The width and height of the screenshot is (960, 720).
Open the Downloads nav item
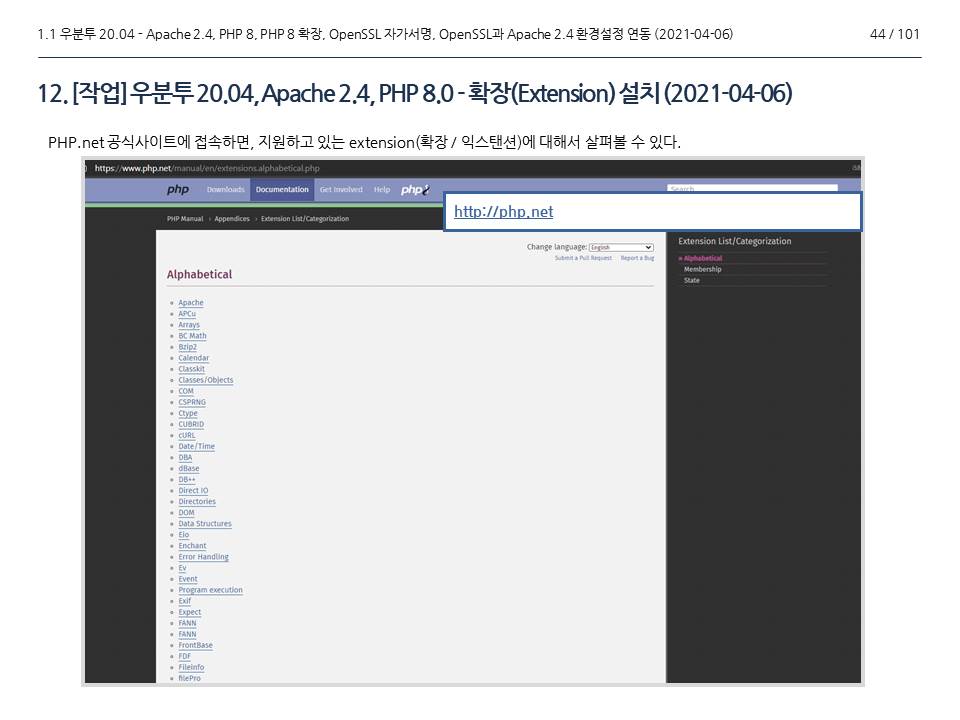[x=225, y=190]
